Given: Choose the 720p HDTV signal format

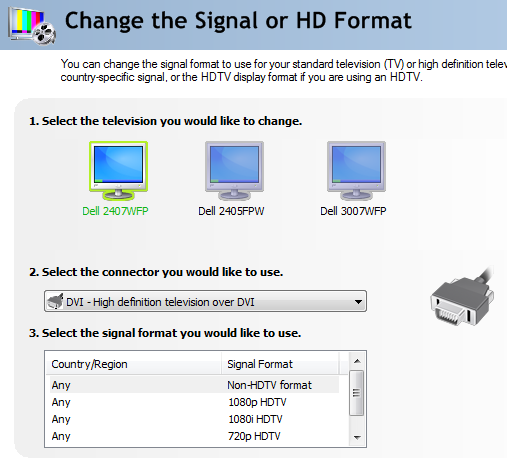Looking at the screenshot, I should [194, 436].
